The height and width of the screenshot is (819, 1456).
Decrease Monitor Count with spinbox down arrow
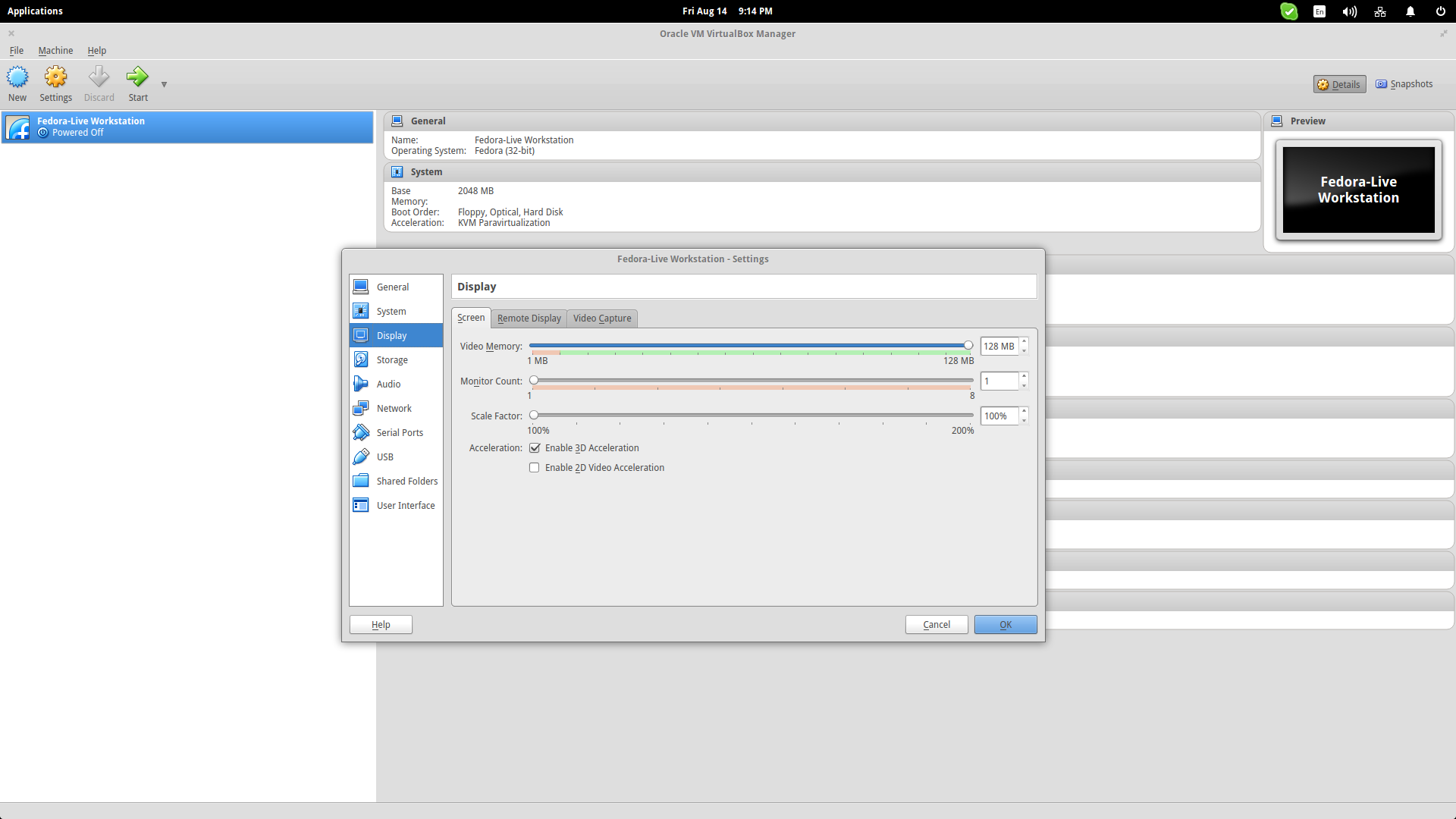coord(1024,386)
